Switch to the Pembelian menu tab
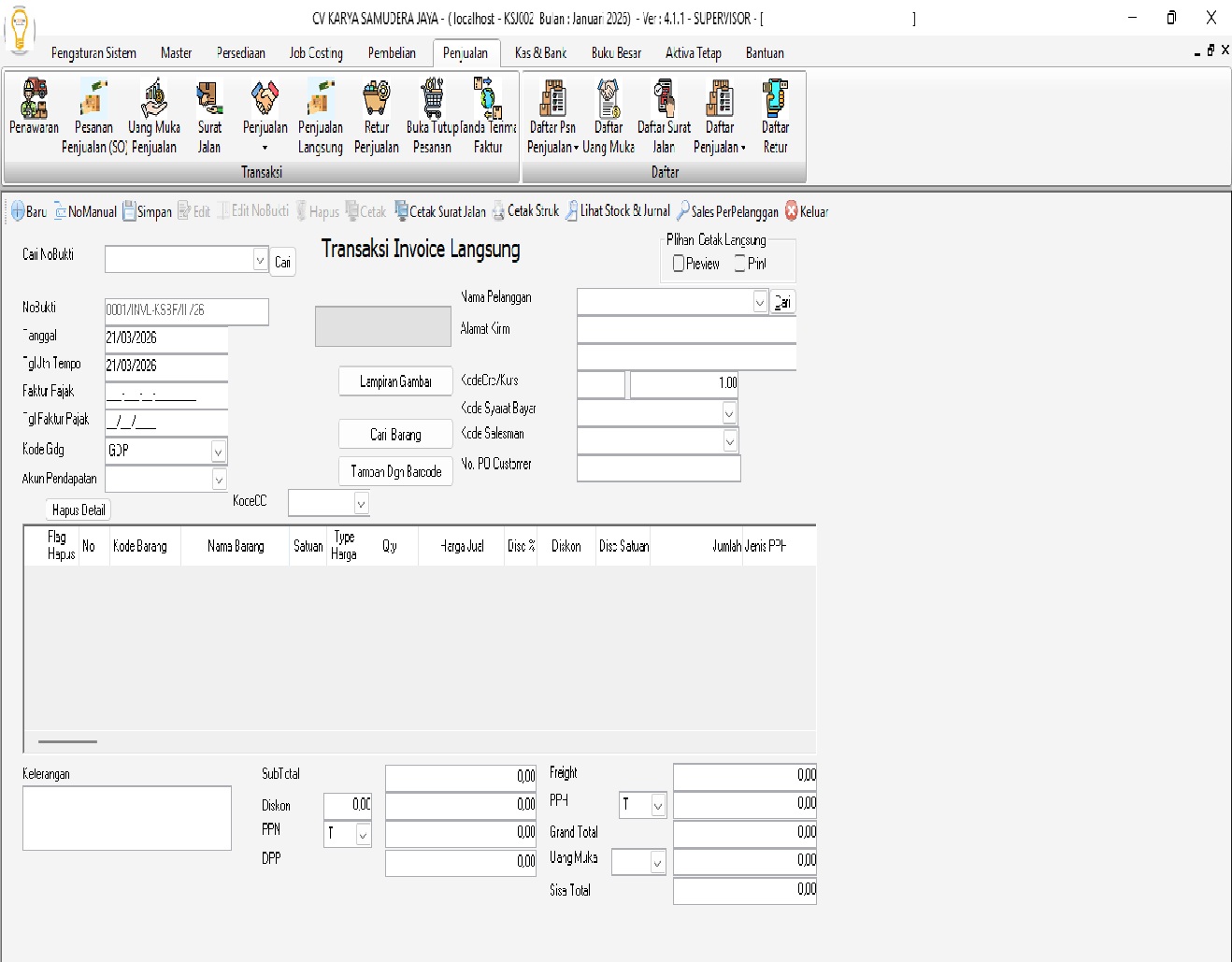The width and height of the screenshot is (1232, 962). click(x=392, y=53)
